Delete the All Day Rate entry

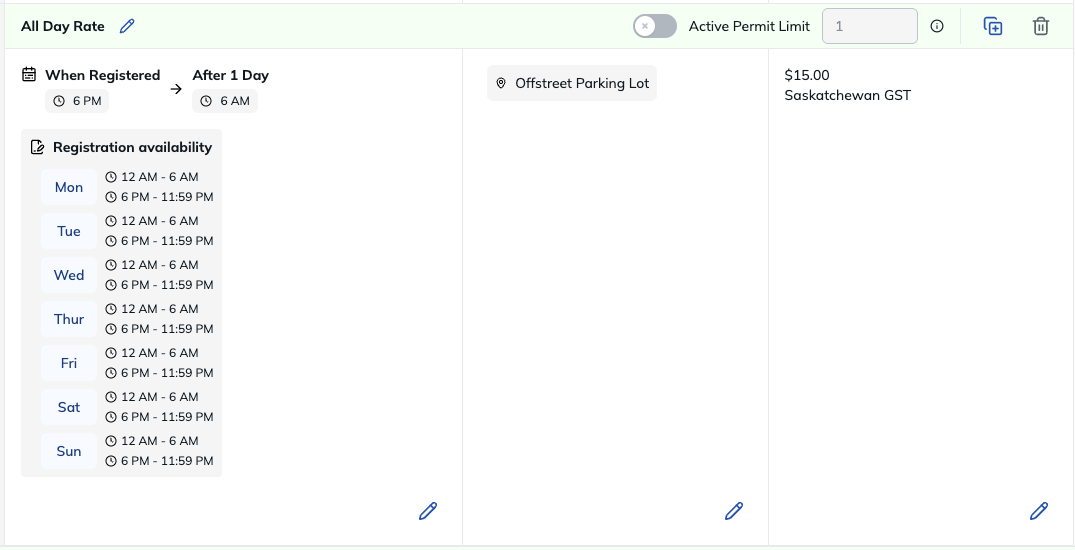[1041, 26]
